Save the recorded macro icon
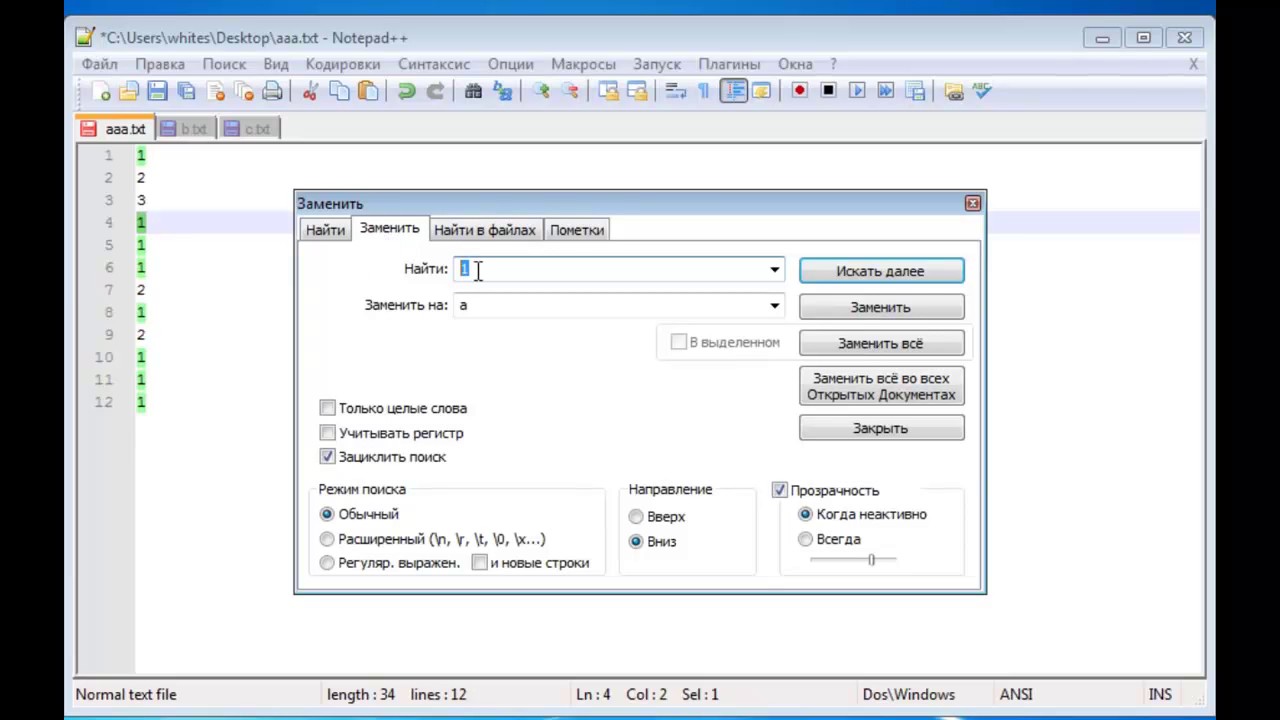 point(915,91)
